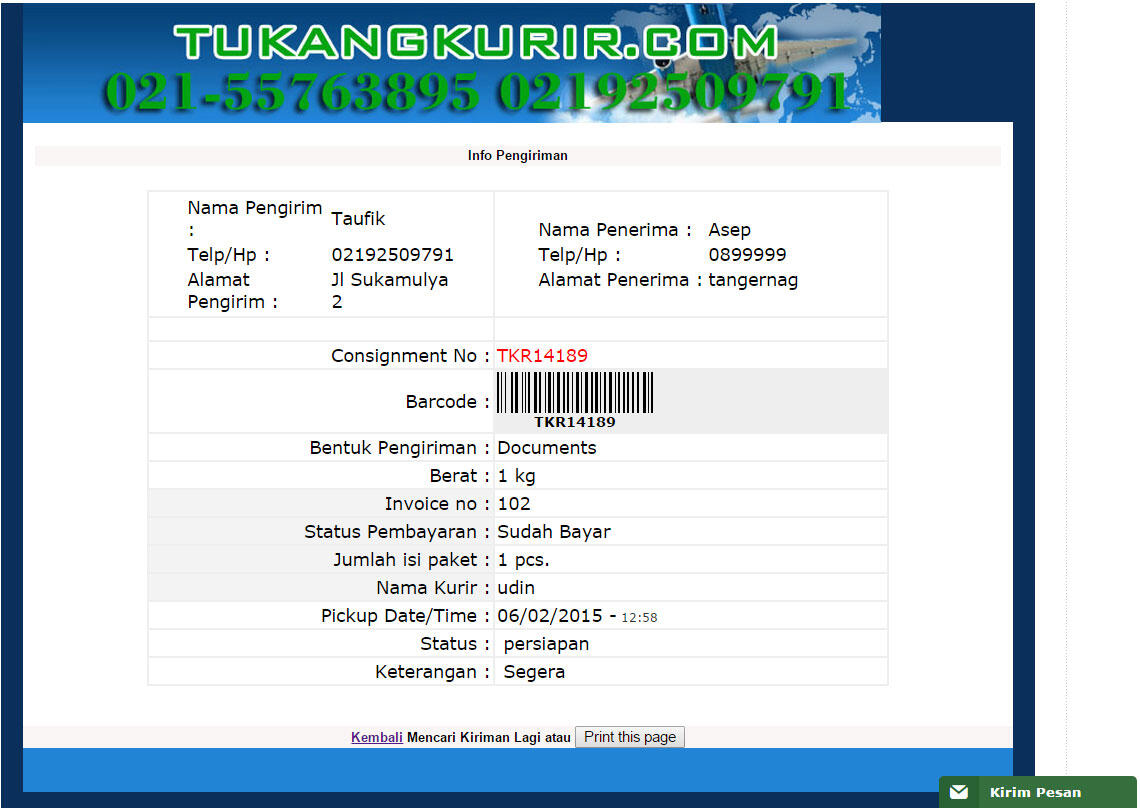Click the TKR14189 barcode image
1140x808 pixels.
pos(575,401)
